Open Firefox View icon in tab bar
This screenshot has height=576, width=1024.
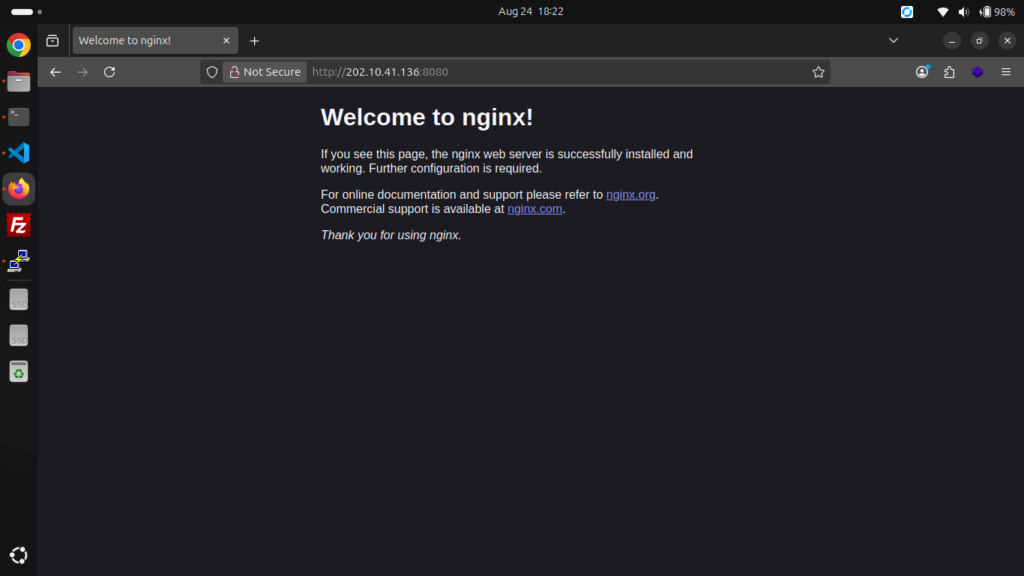52,41
